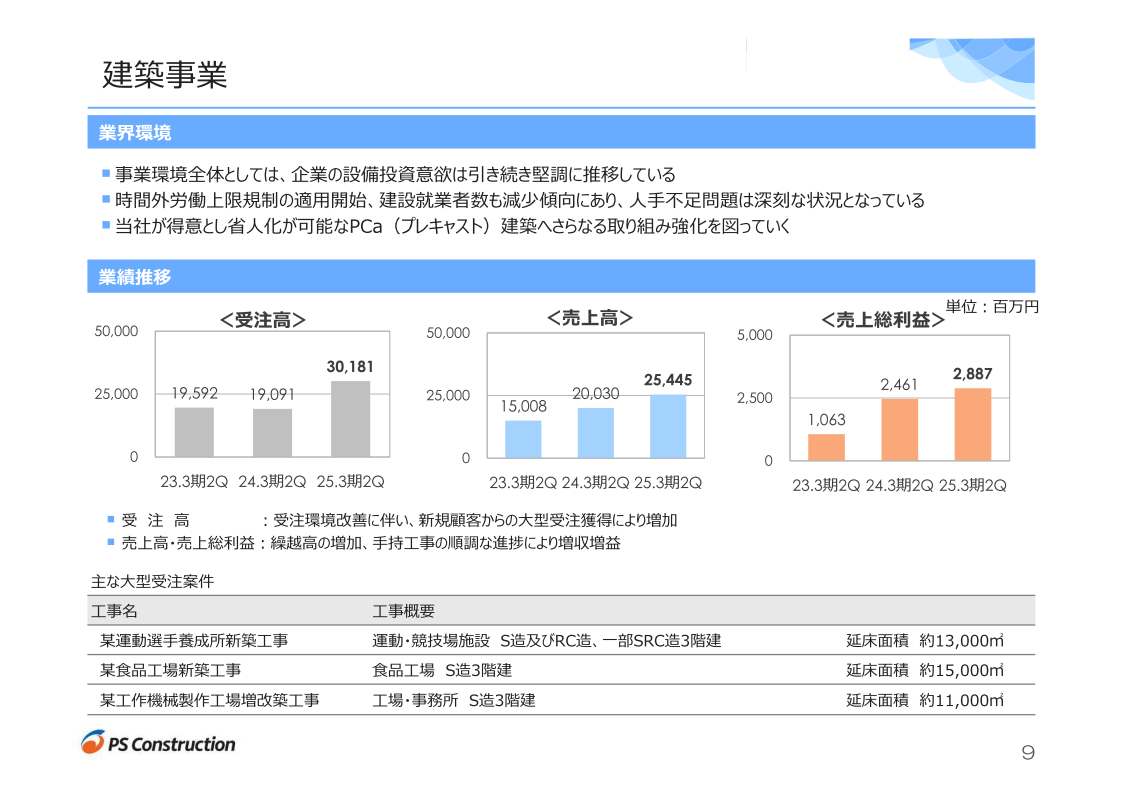This screenshot has height=793, width=1123.
Task: Click the gray 23.3期2Q orders bar
Action: [194, 433]
